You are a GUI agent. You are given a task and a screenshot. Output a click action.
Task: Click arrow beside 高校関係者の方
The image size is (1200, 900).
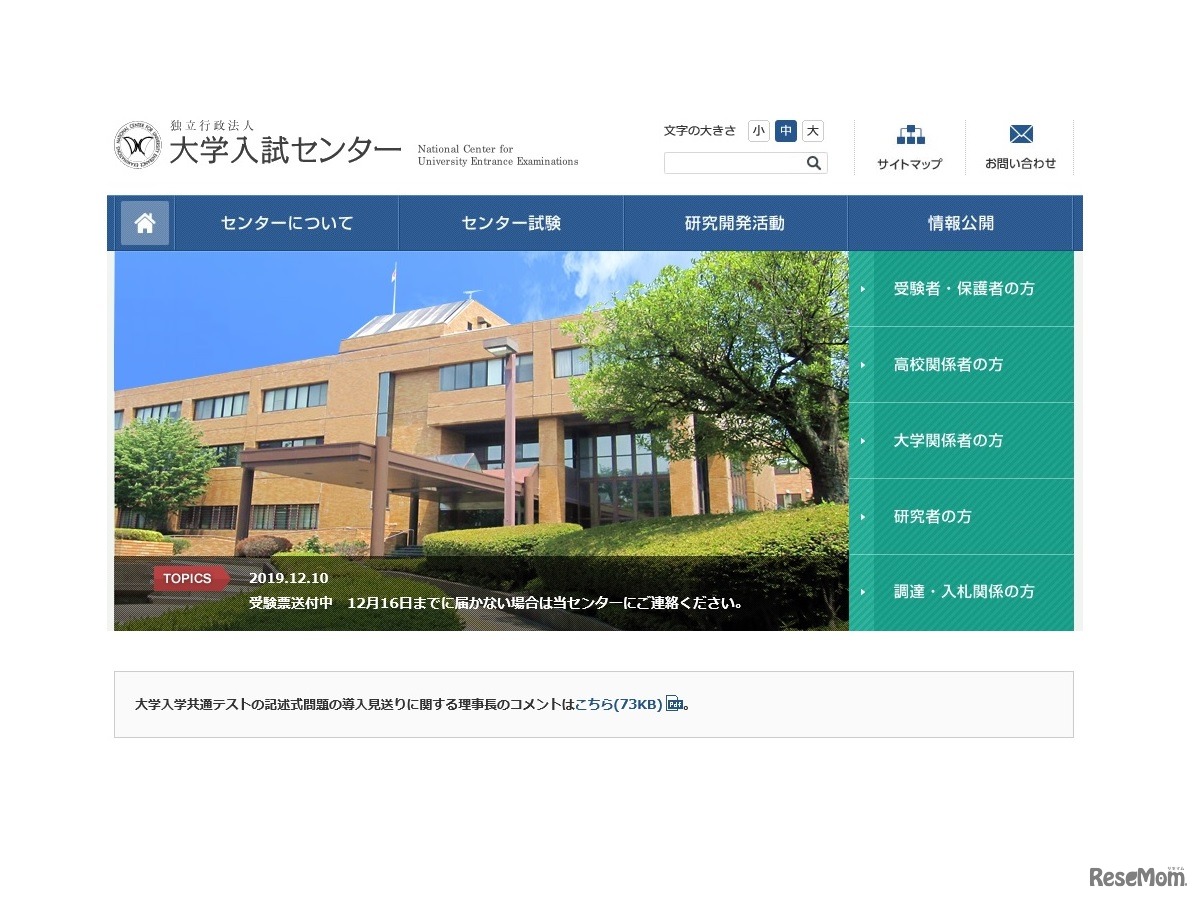[x=863, y=365]
